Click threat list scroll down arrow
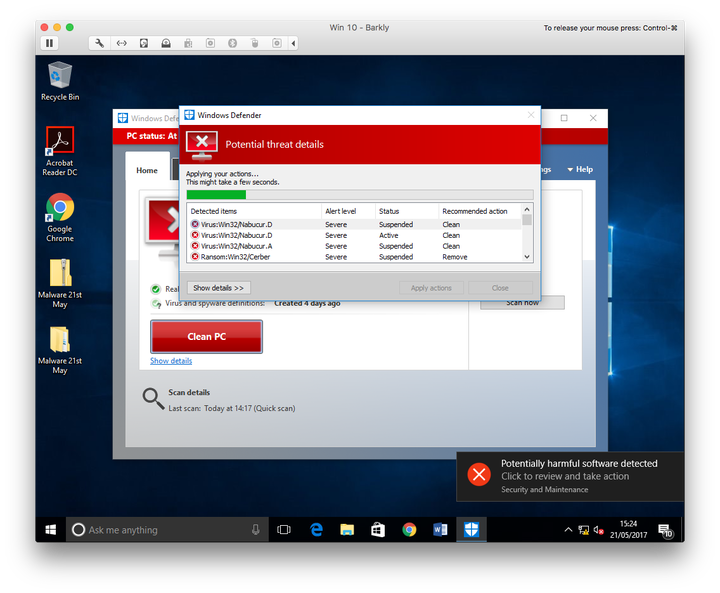This screenshot has height=593, width=720. click(527, 257)
